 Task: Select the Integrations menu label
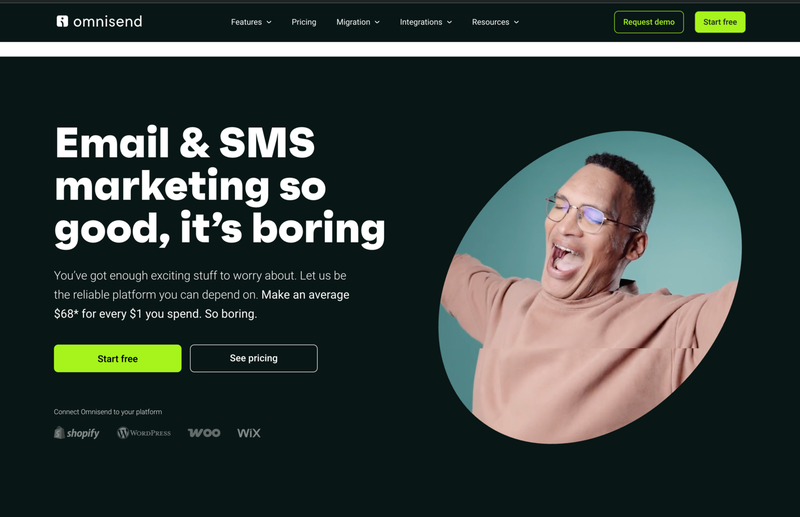pyautogui.click(x=421, y=22)
